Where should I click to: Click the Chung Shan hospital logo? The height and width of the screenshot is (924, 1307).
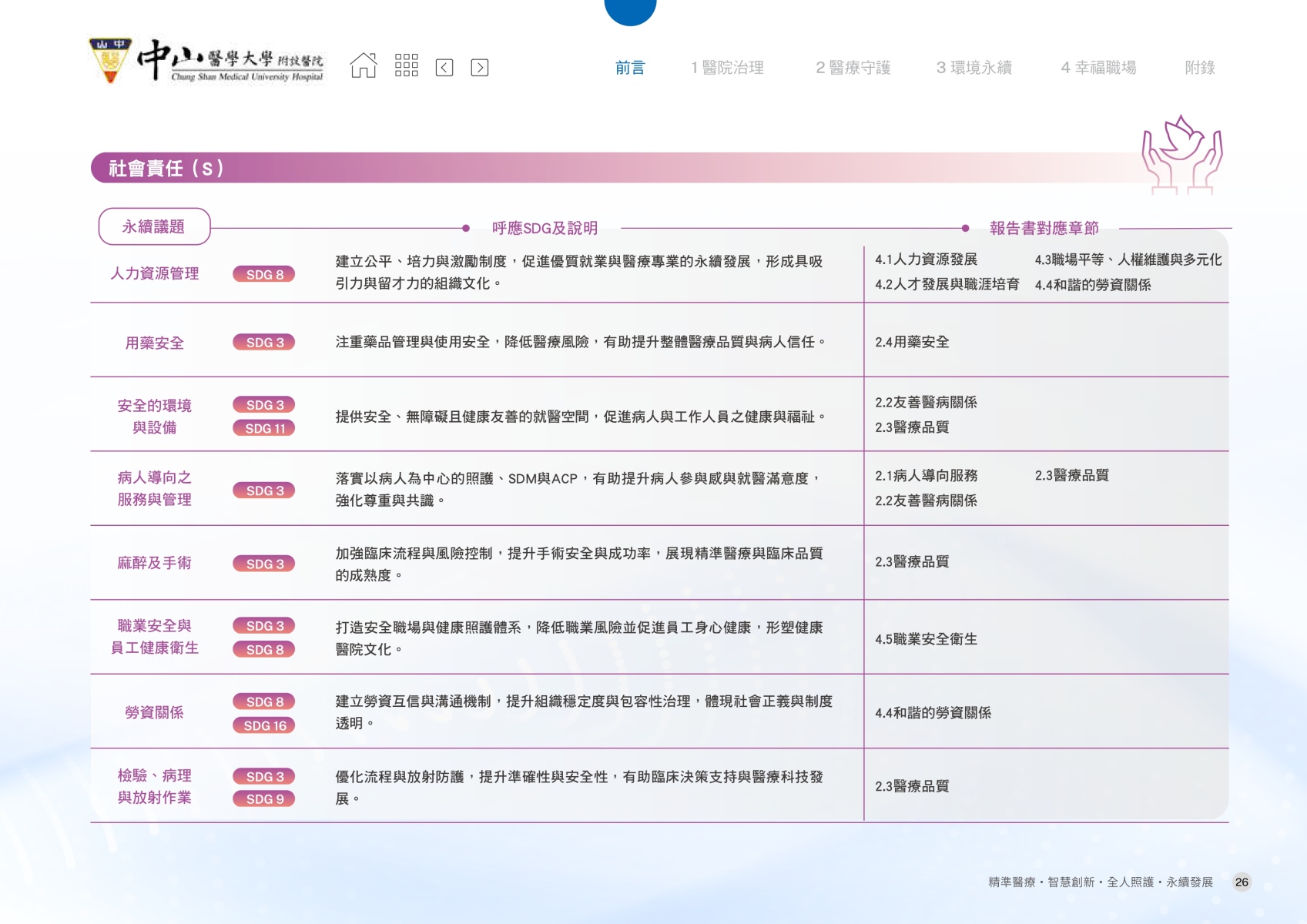pyautogui.click(x=207, y=61)
